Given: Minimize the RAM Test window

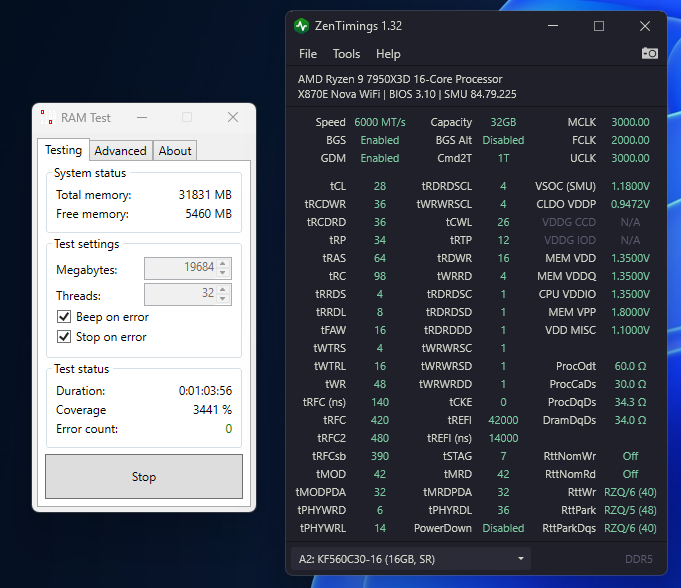Looking at the screenshot, I should tap(142, 117).
